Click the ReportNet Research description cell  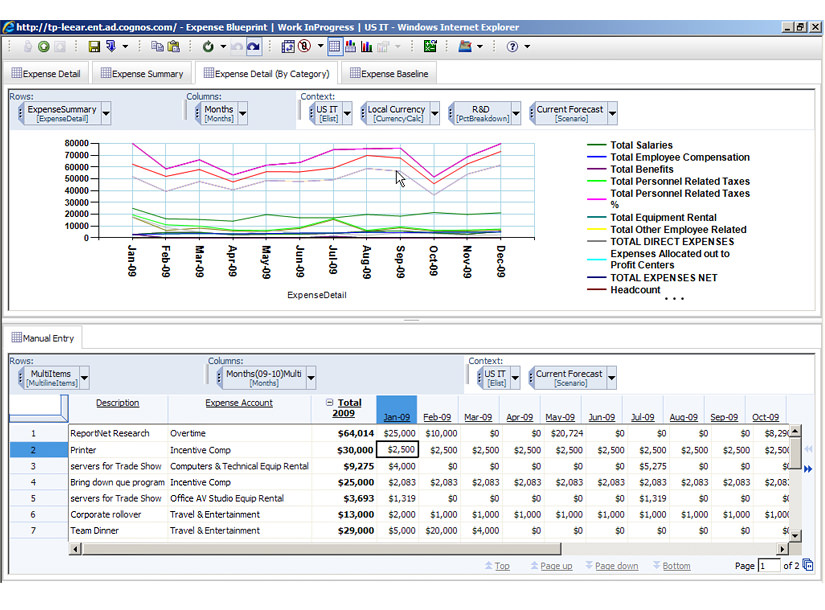tap(118, 433)
